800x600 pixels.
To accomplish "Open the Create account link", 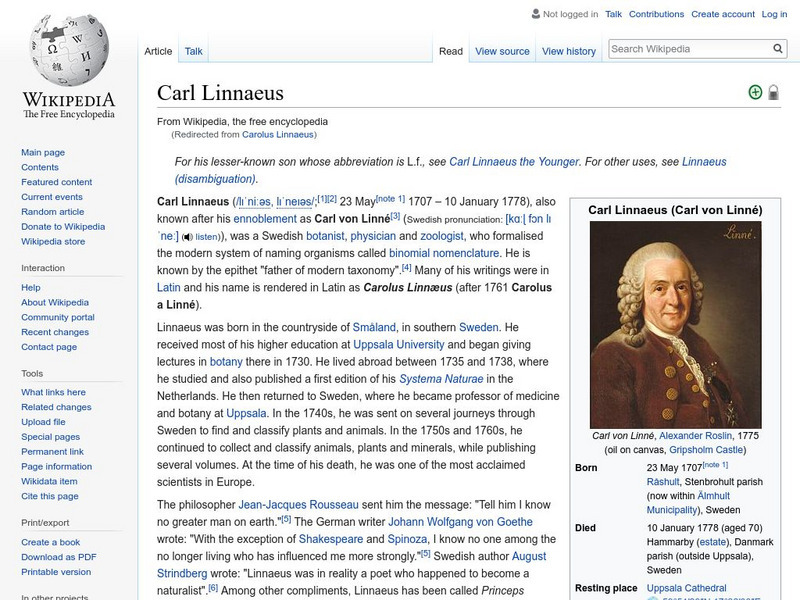I will [x=723, y=15].
